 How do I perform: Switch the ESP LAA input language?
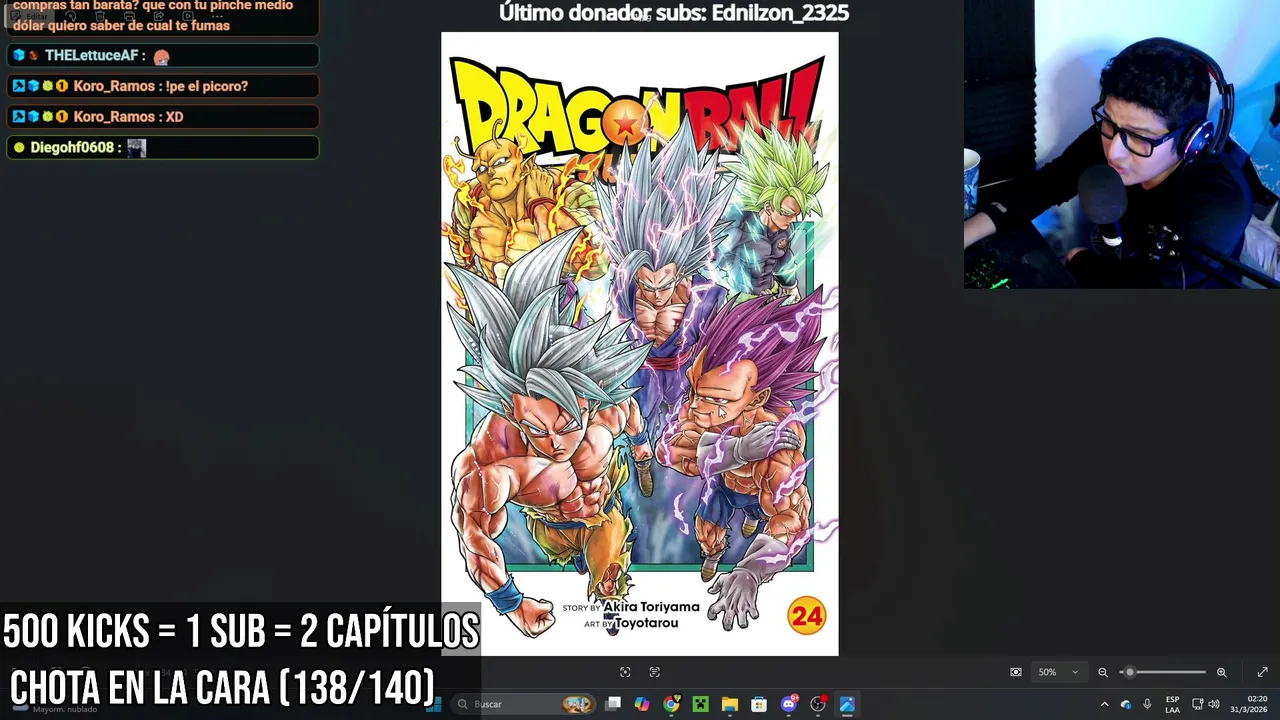coord(1173,704)
